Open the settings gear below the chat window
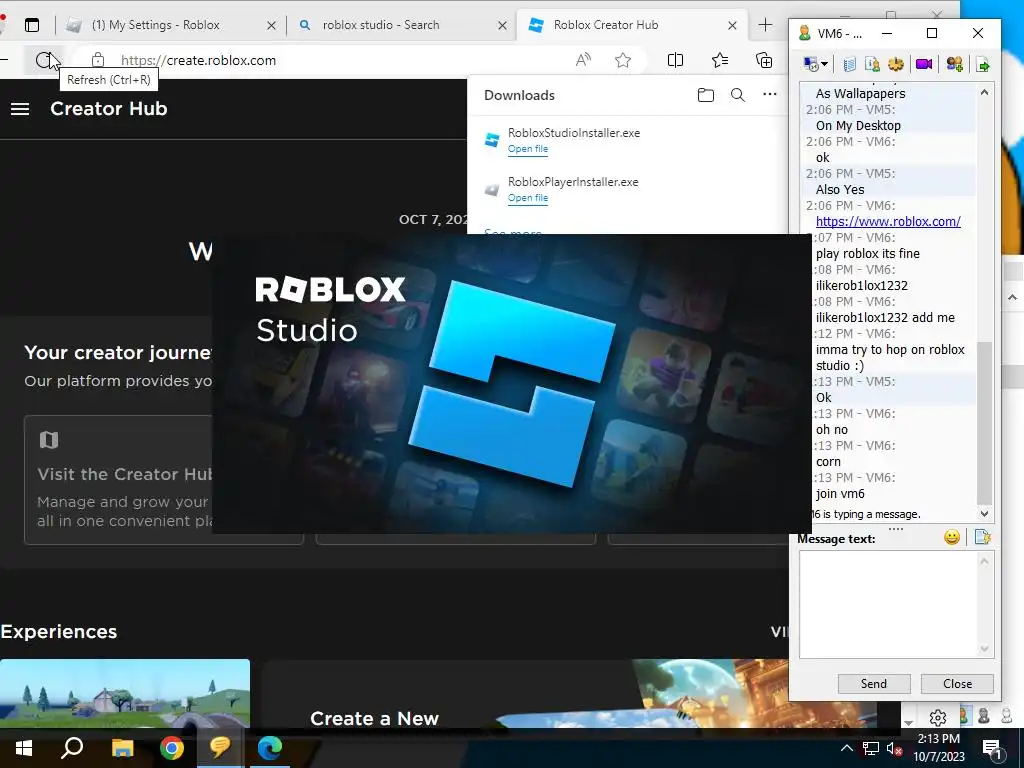 point(938,717)
